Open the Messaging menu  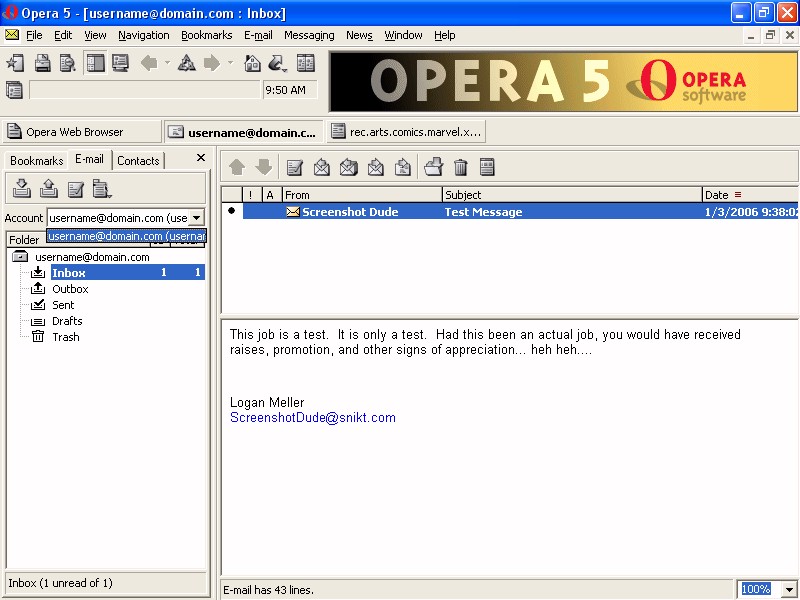(x=309, y=35)
